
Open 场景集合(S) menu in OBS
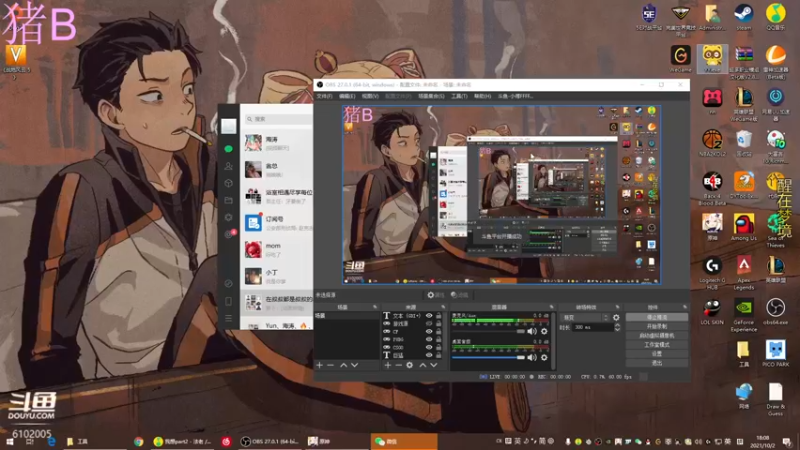[x=431, y=96]
